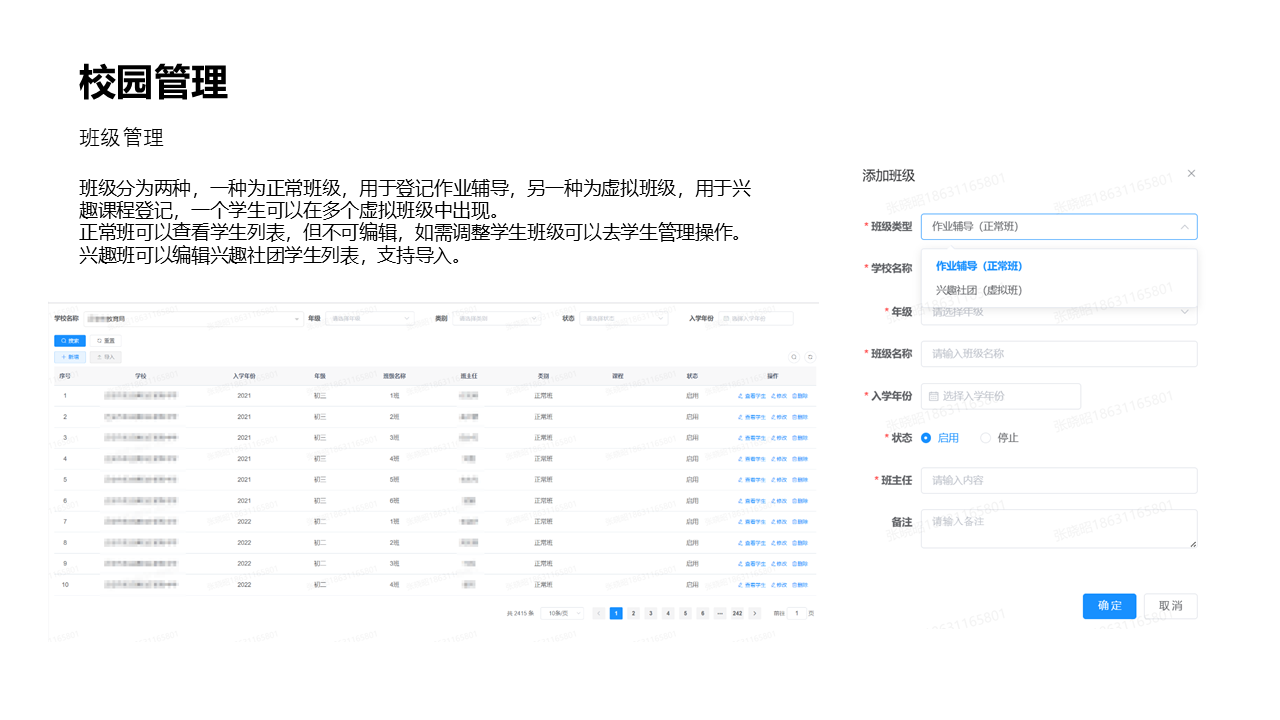
Task: Open the 年级 filter dropdown in list
Action: pyautogui.click(x=370, y=318)
